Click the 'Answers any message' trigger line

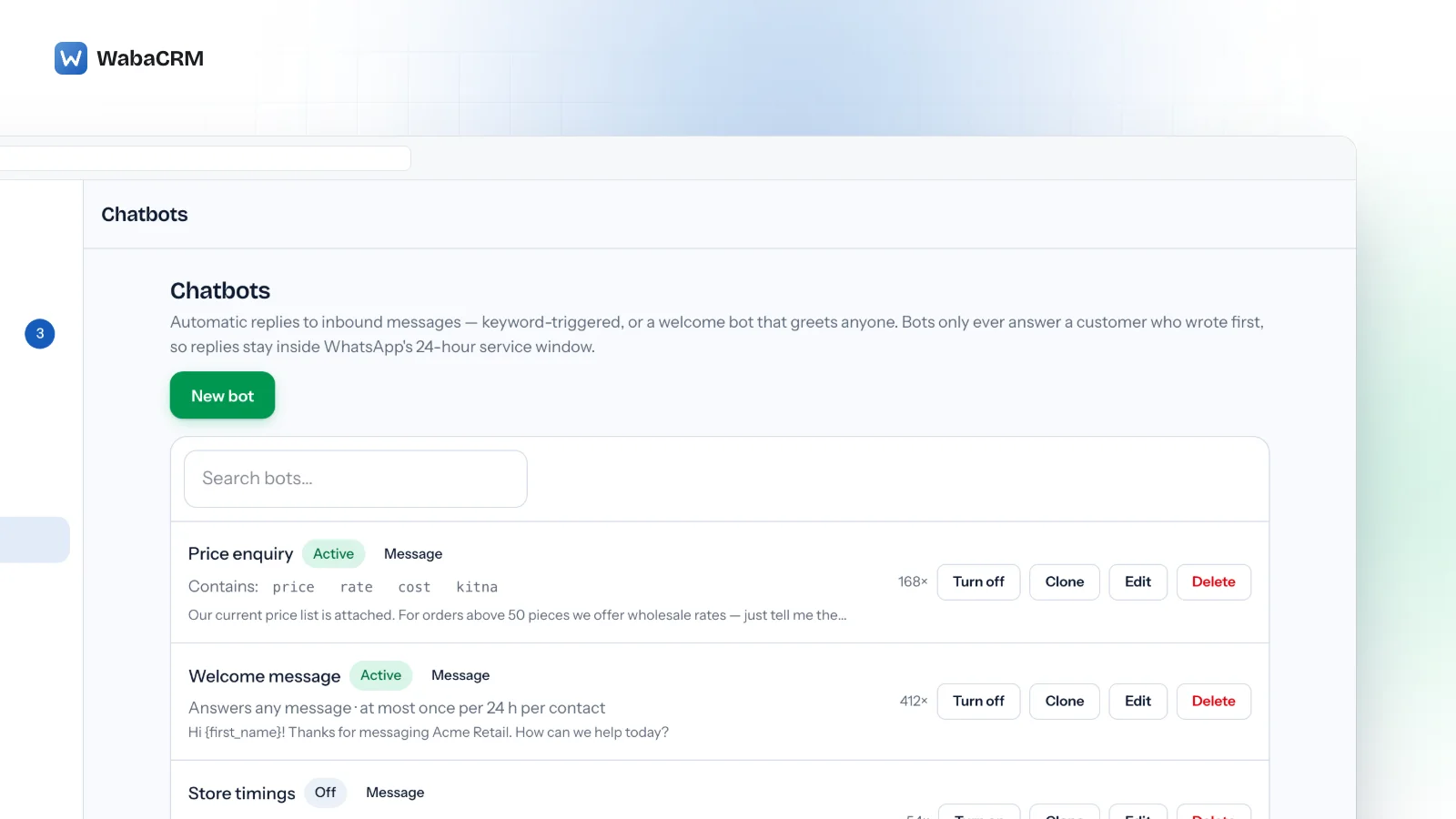(397, 708)
